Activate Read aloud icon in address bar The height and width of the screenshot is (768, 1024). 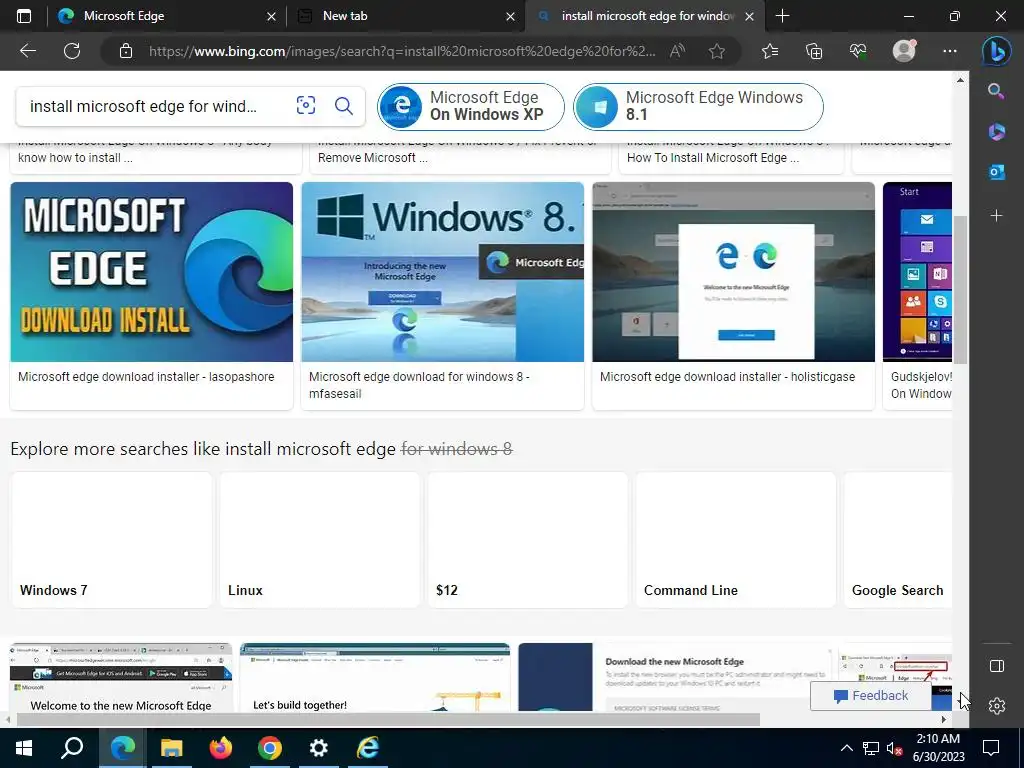(x=677, y=51)
